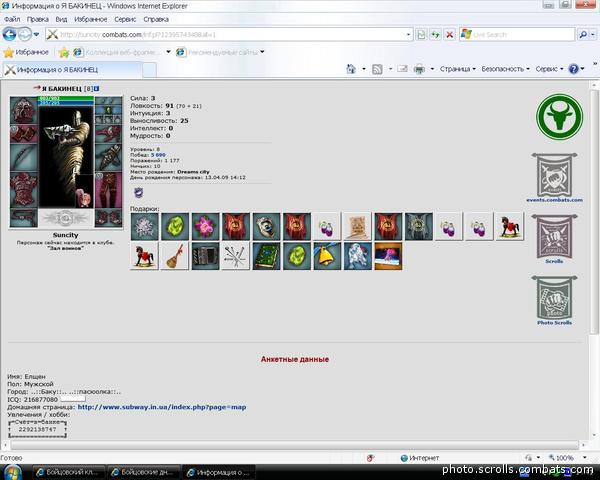Click the accordion gift icon
This screenshot has height=480, width=600.
[x=205, y=256]
